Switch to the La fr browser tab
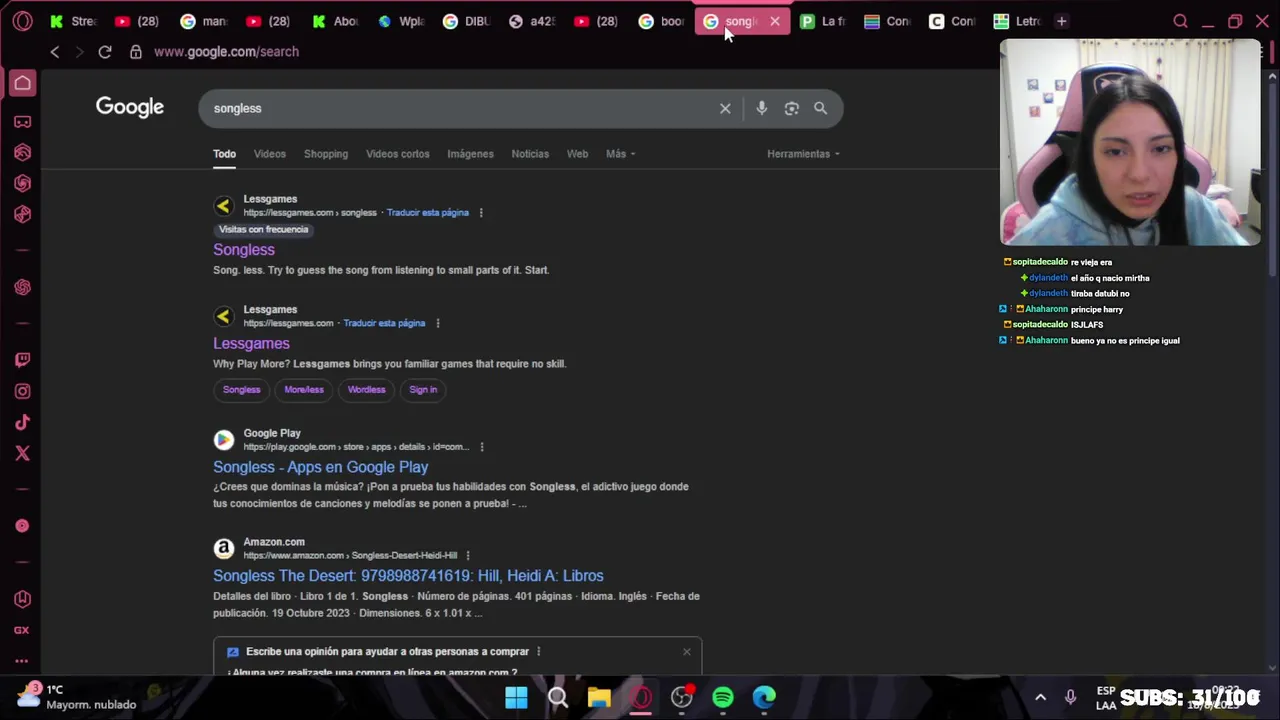The height and width of the screenshot is (720, 1280). [x=823, y=21]
